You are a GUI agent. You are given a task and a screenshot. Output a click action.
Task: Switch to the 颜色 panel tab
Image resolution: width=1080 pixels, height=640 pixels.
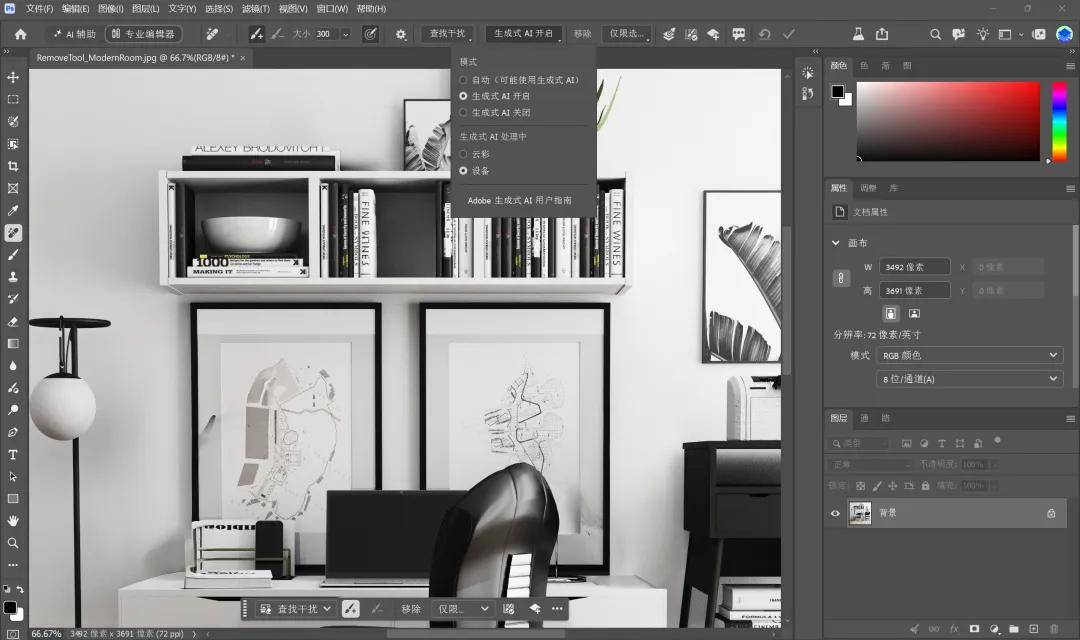pyautogui.click(x=838, y=65)
